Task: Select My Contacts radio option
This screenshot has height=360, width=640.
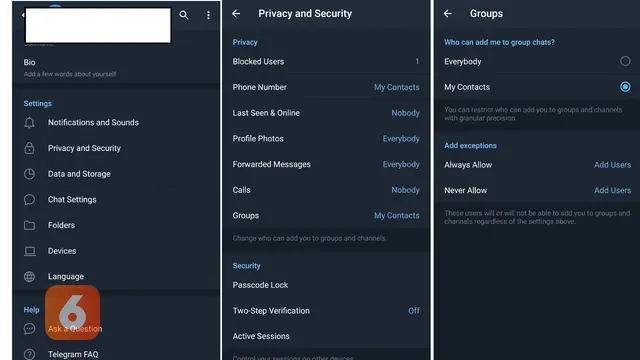Action: click(625, 87)
